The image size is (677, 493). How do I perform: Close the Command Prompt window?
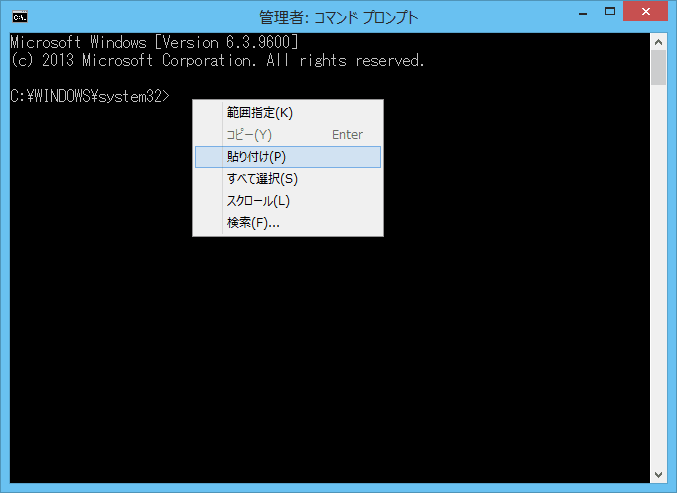[645, 12]
